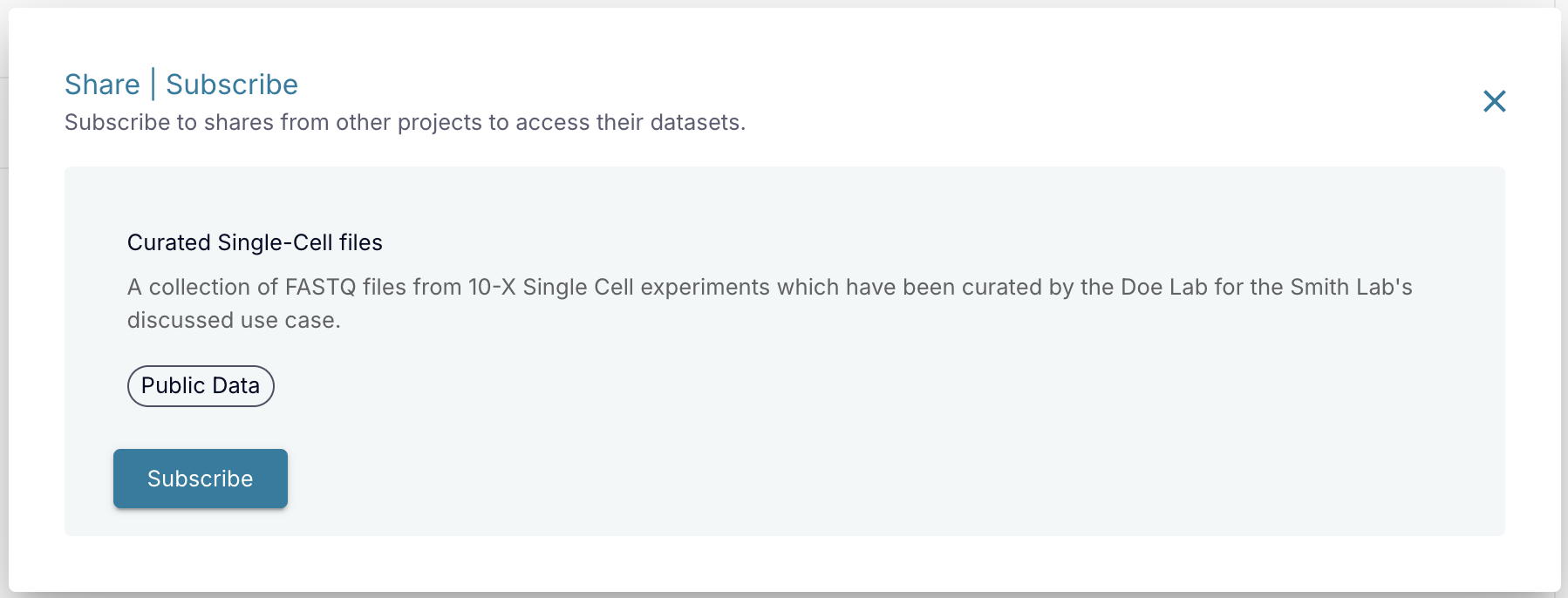Subscribe to the Curated Single-Cell files share
Image resolution: width=1568 pixels, height=598 pixels.
pos(201,479)
